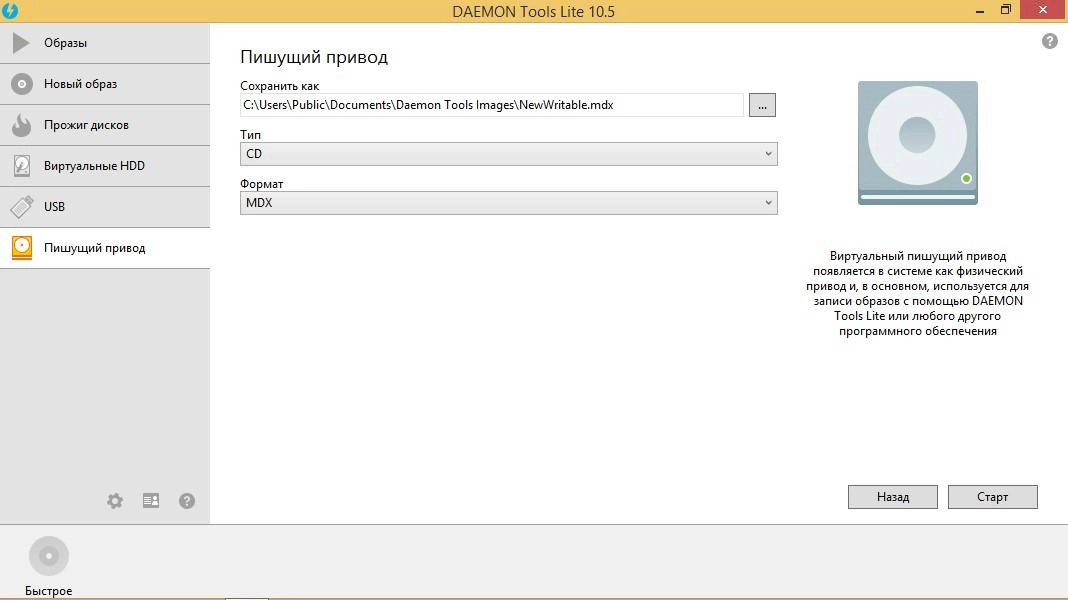
Task: Click the DAEMON Tools lightning logo icon
Action: pos(10,11)
